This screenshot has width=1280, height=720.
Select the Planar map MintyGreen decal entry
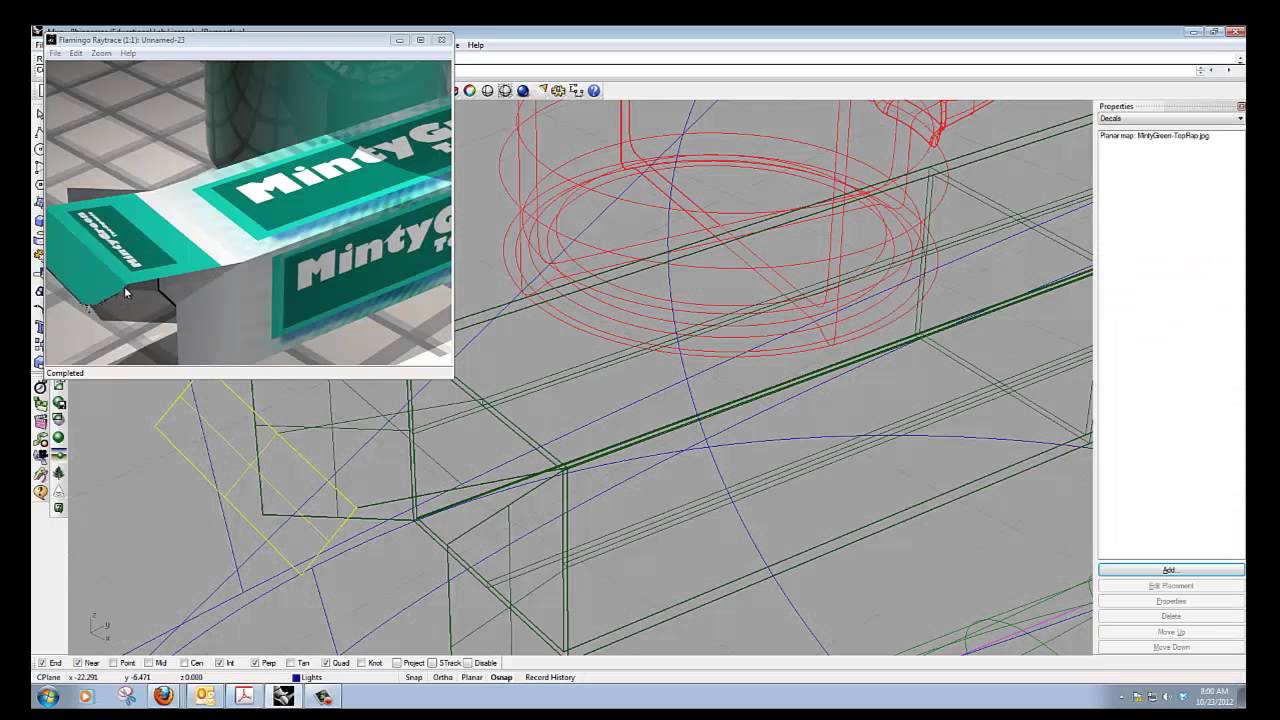pos(1155,136)
